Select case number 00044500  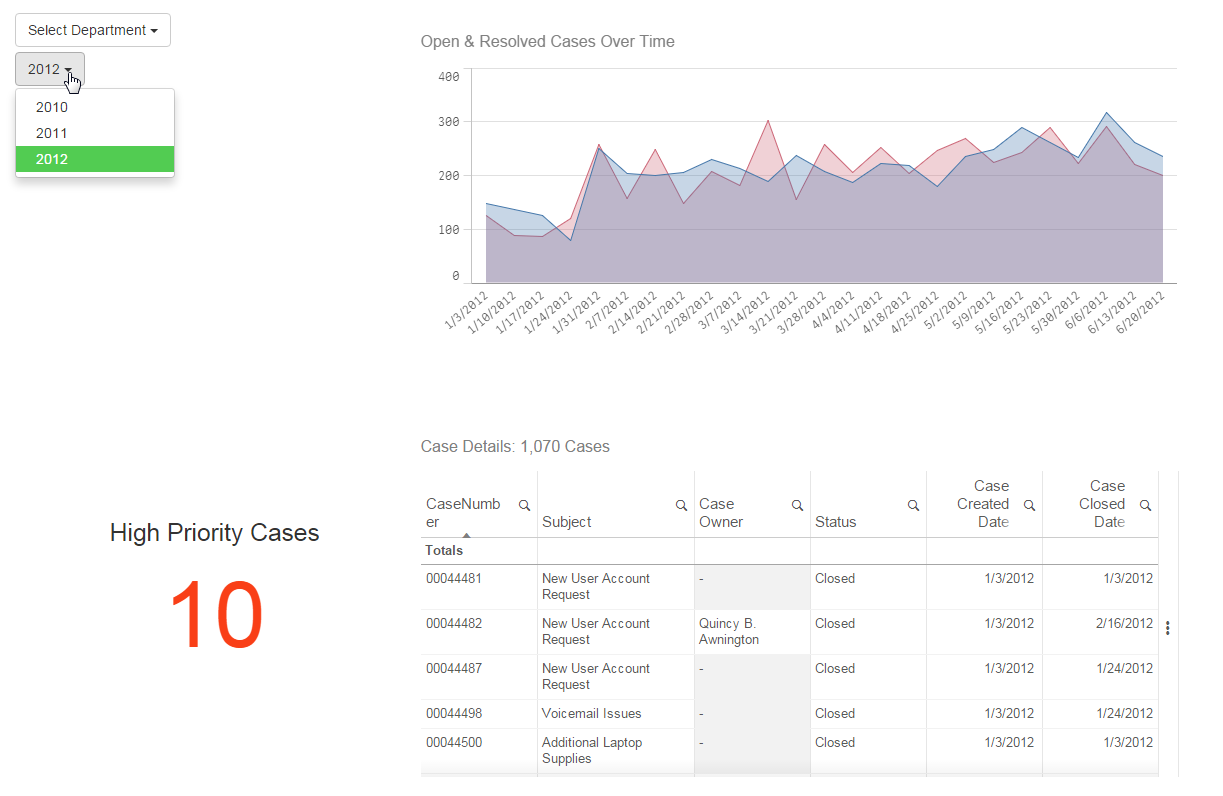454,742
